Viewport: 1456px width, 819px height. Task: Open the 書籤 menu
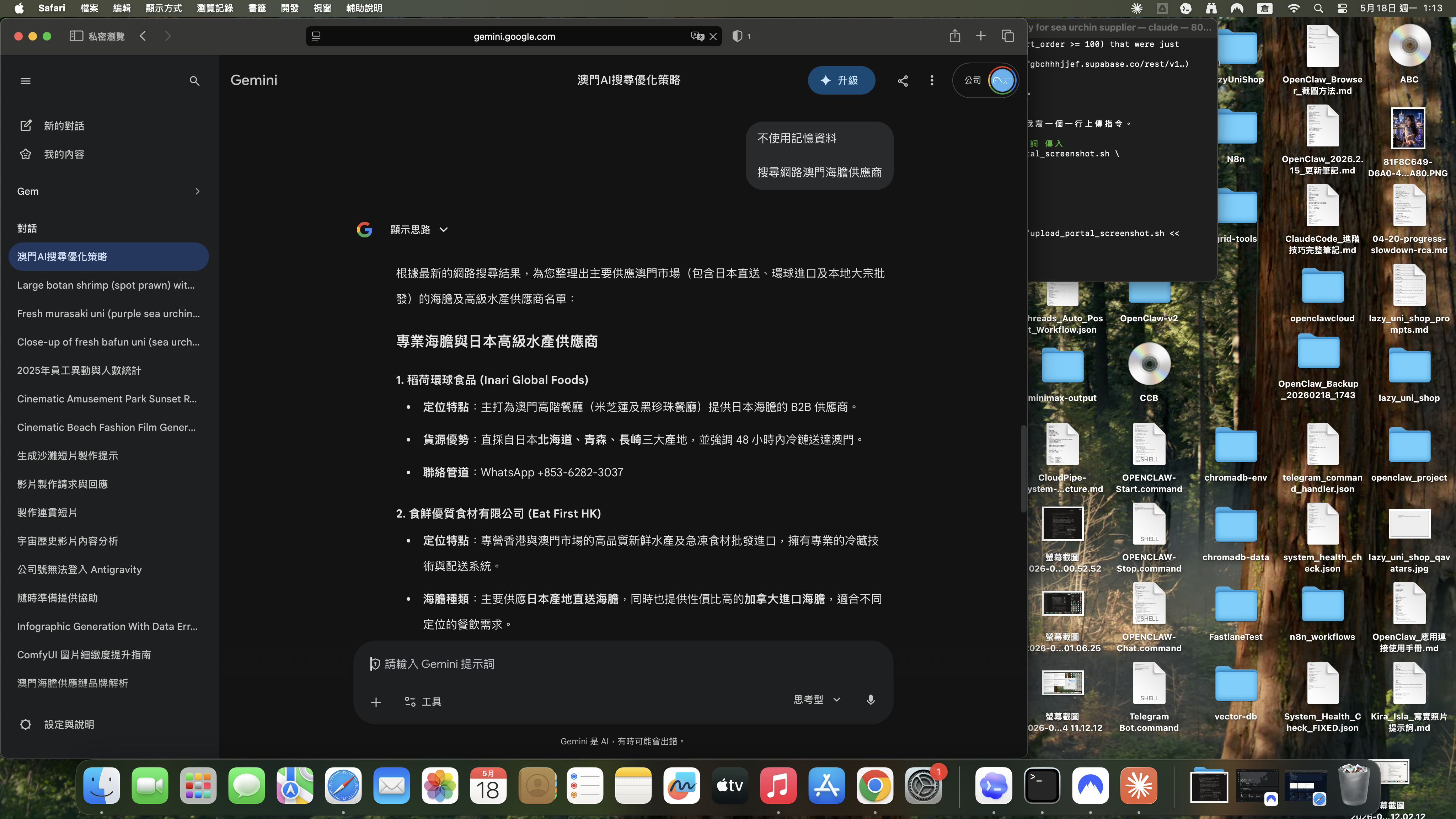click(x=257, y=8)
